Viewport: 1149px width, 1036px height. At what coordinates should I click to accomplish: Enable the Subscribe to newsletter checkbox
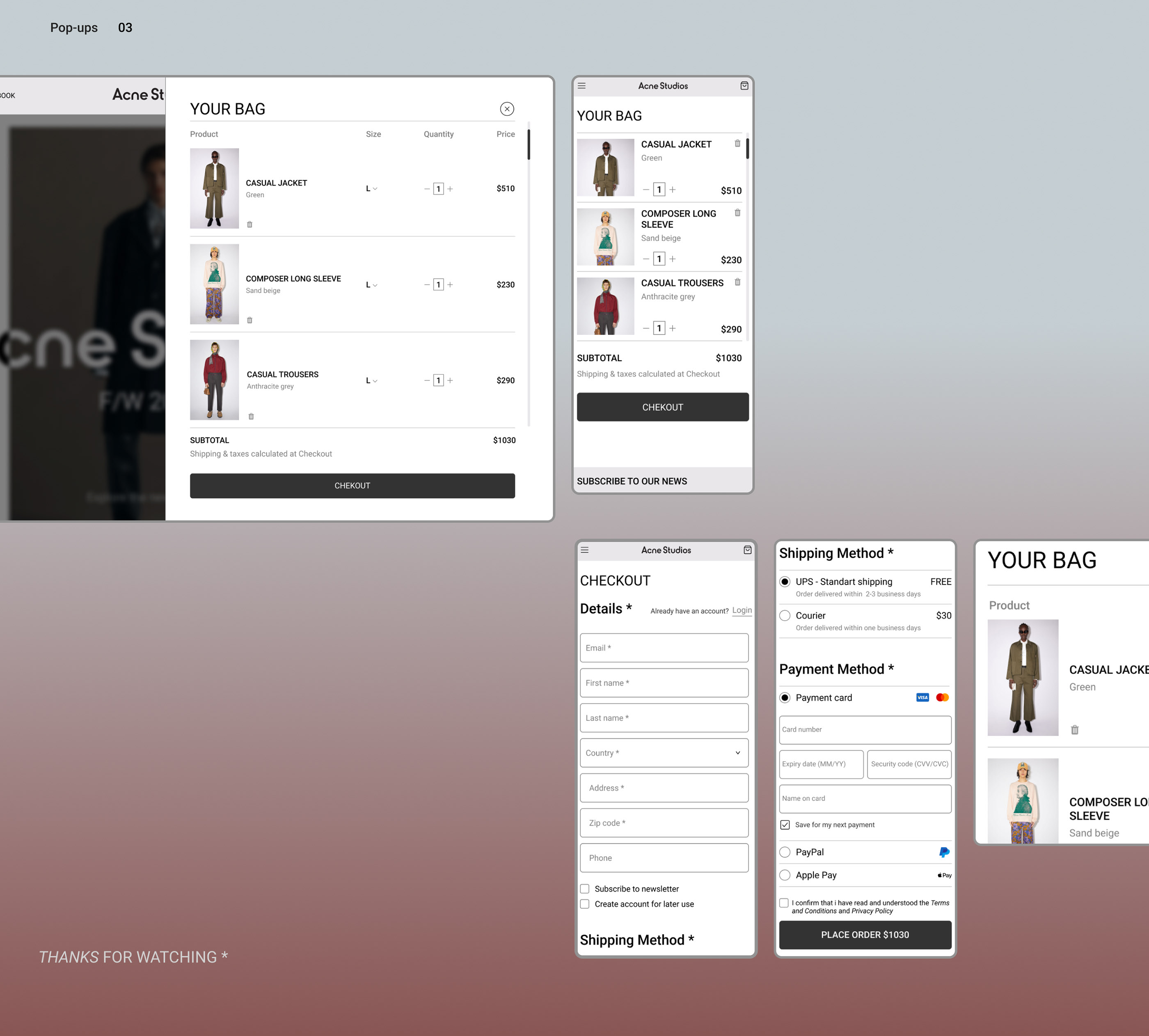click(584, 889)
